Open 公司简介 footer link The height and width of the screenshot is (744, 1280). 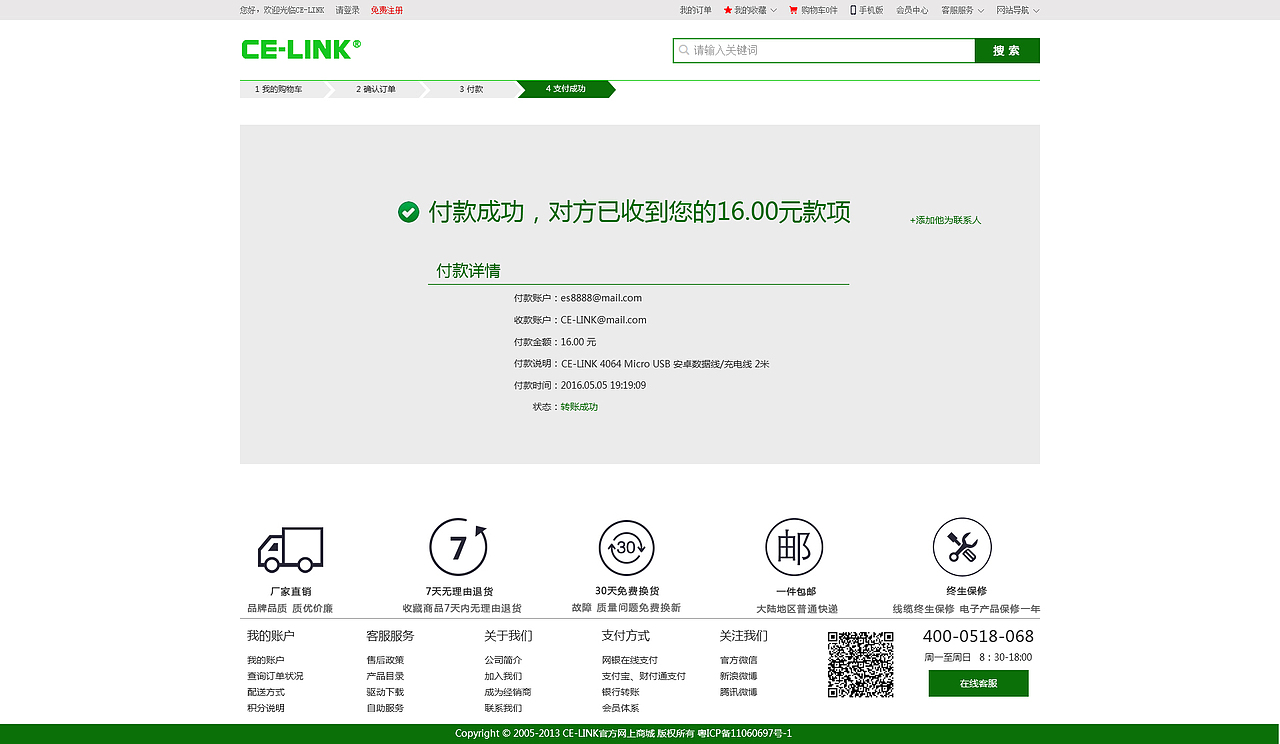(x=503, y=660)
